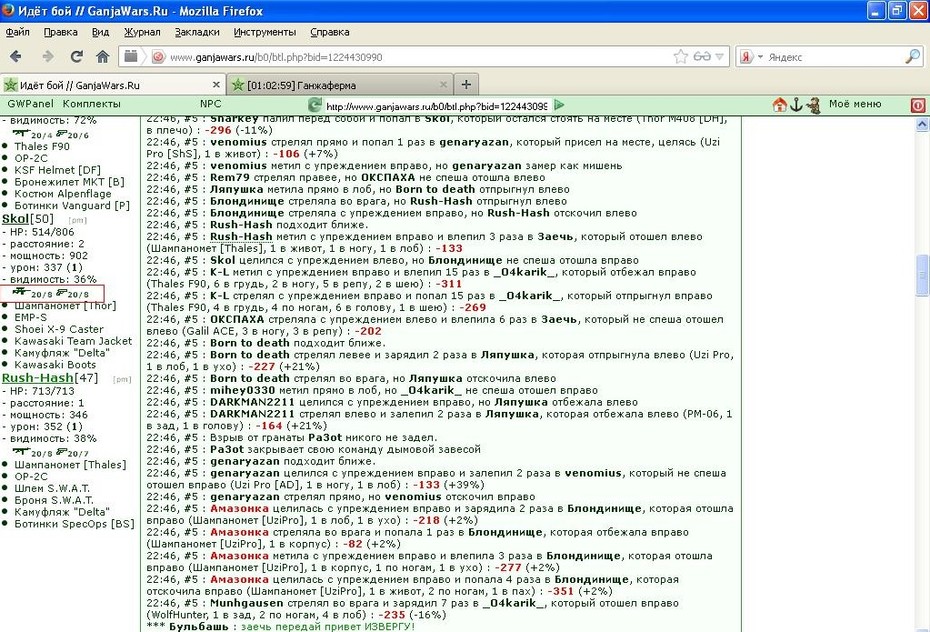The height and width of the screenshot is (632, 930).
Task: Go to Firefox home page icon
Action: click(x=103, y=56)
